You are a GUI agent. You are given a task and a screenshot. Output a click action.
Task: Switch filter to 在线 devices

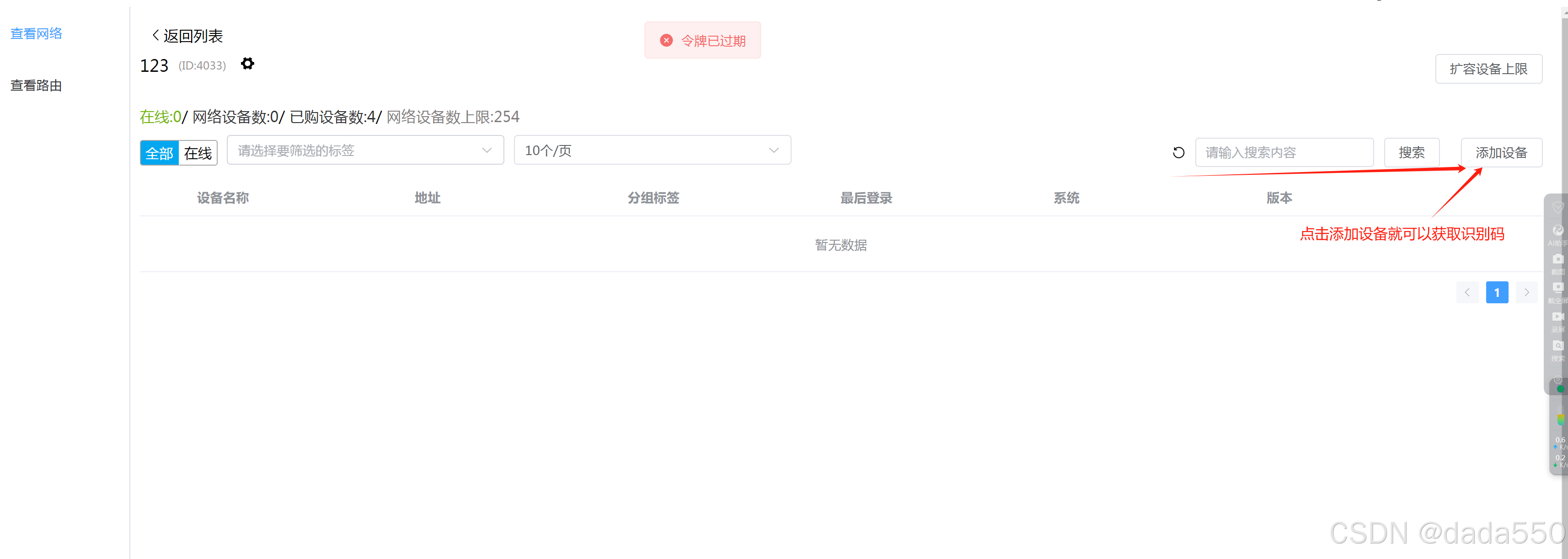point(198,153)
